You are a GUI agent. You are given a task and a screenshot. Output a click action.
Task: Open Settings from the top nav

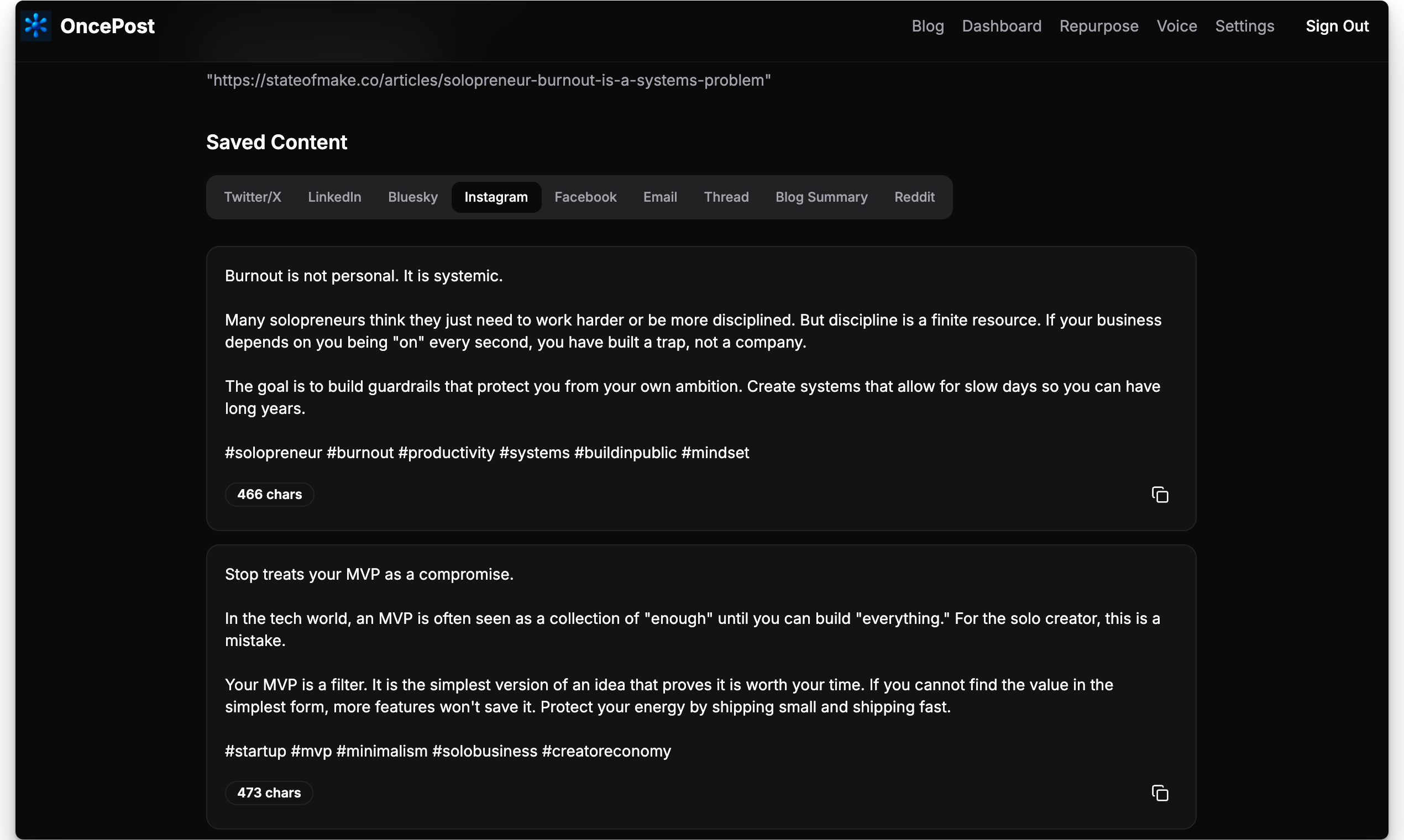(x=1244, y=26)
